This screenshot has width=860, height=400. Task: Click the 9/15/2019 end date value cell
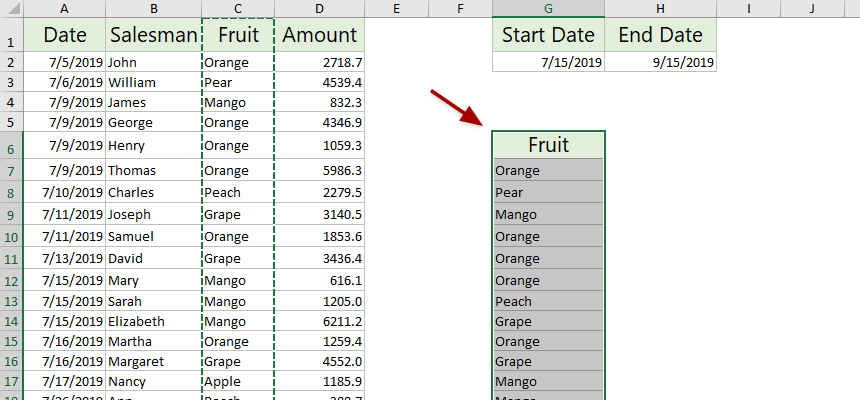click(661, 62)
